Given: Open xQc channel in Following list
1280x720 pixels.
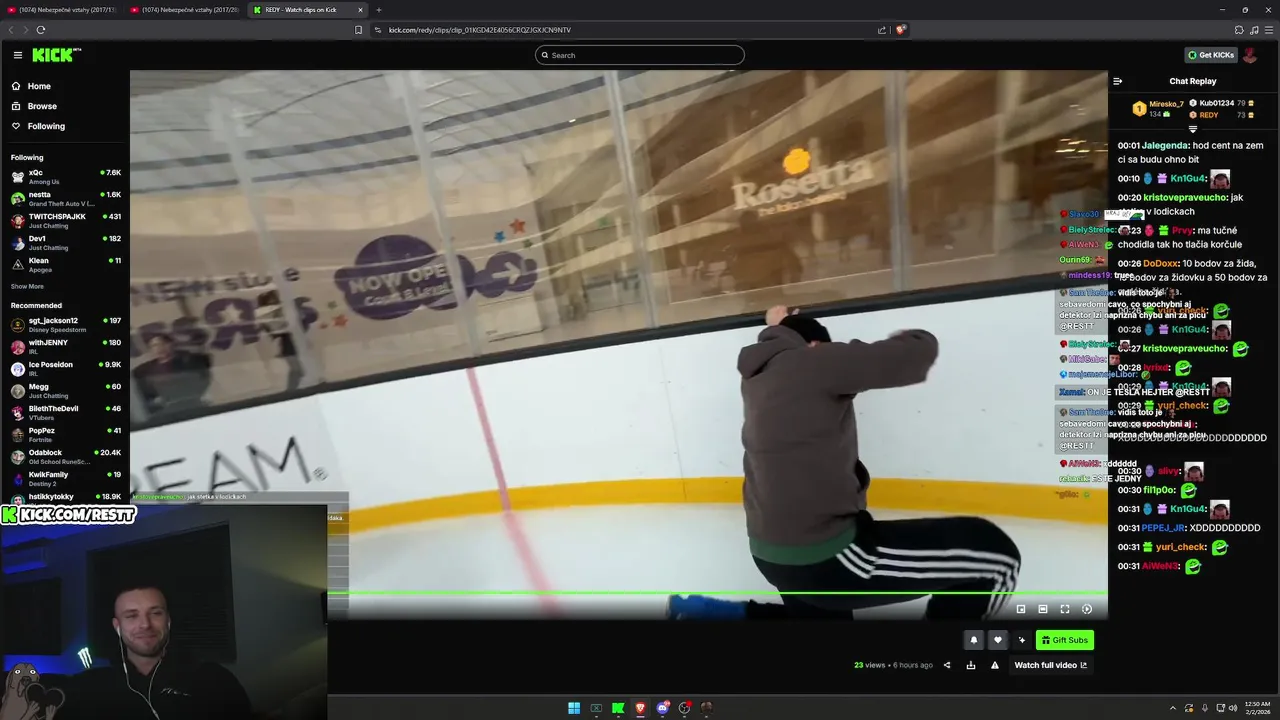Looking at the screenshot, I should (x=65, y=176).
